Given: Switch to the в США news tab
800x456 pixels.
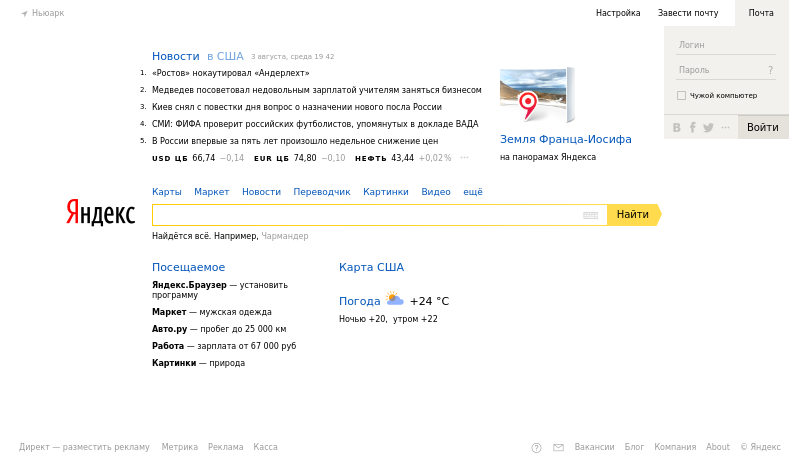Looking at the screenshot, I should [225, 56].
